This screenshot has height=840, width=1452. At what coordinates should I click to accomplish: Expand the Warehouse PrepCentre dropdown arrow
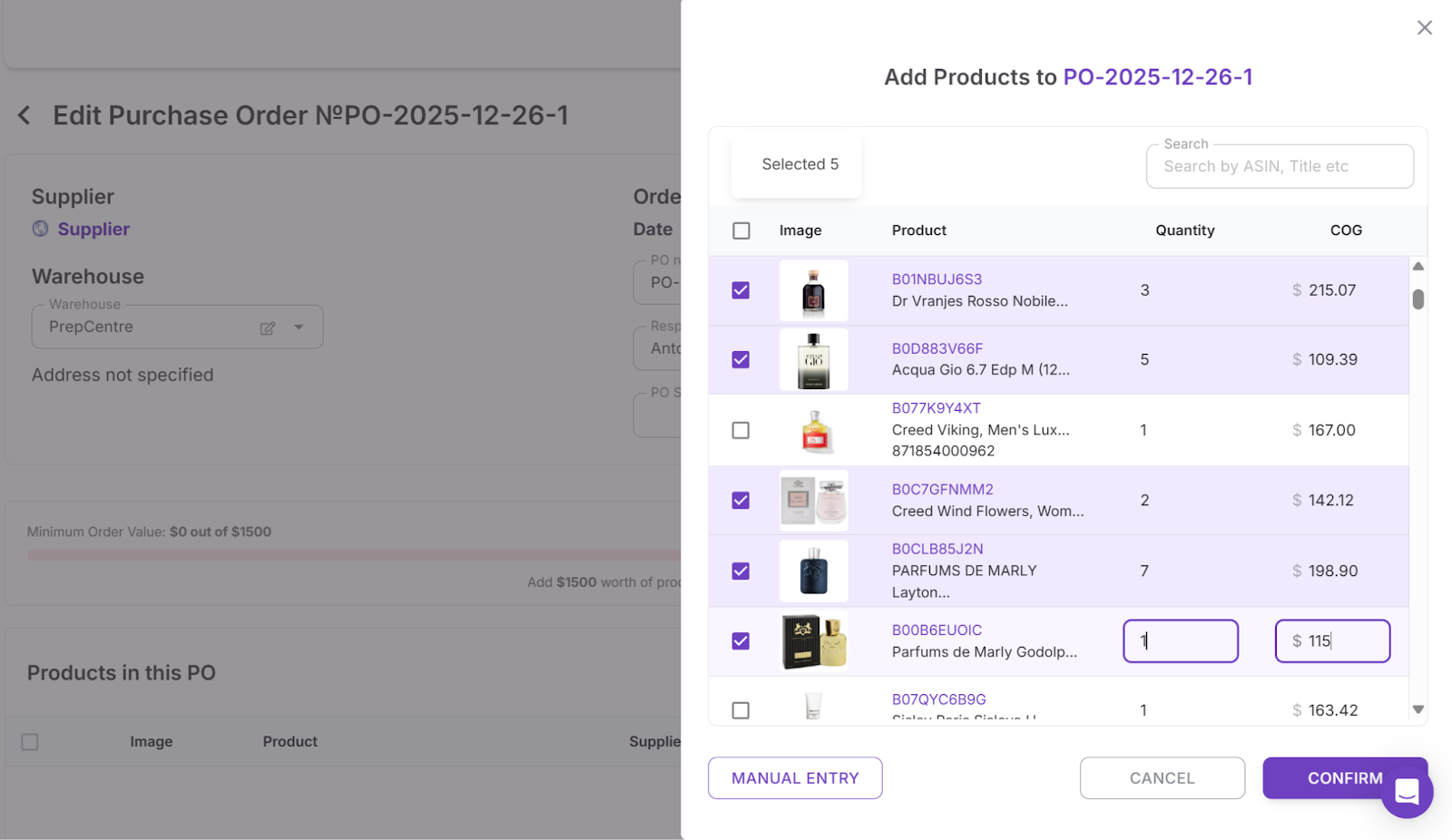click(x=299, y=327)
